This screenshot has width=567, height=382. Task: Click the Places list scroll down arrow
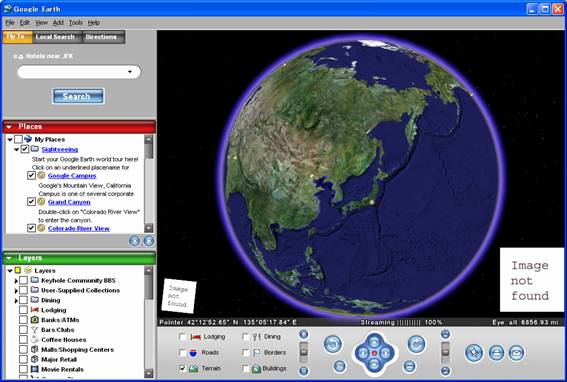pos(149,228)
